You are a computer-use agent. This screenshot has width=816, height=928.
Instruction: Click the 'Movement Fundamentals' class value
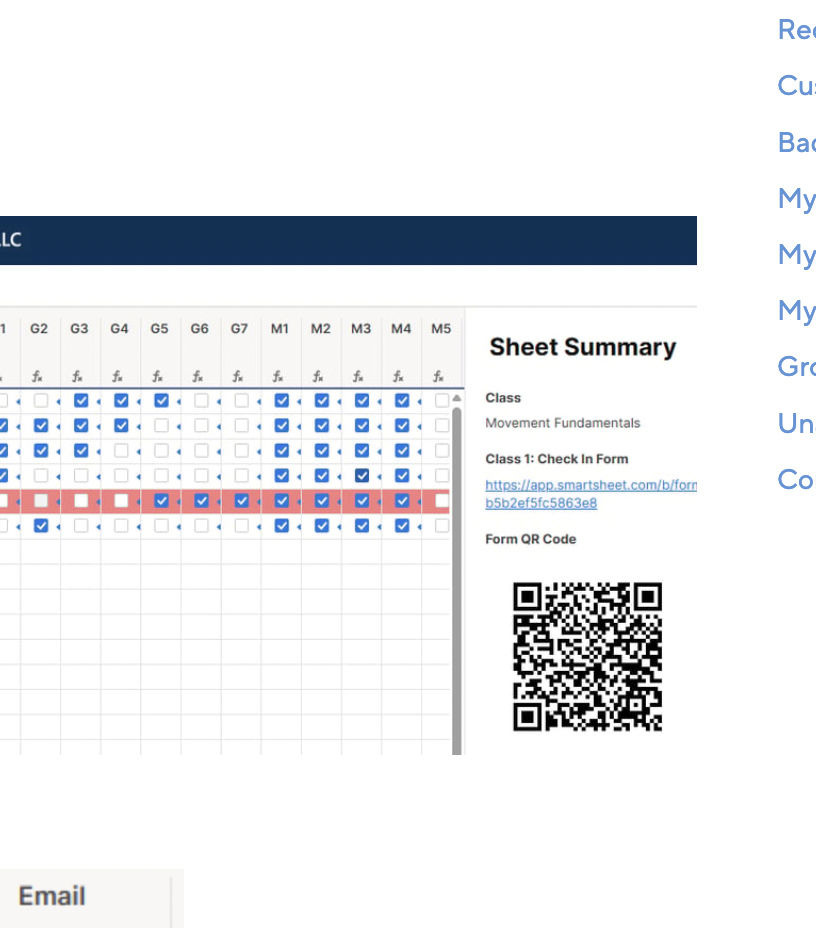(563, 423)
